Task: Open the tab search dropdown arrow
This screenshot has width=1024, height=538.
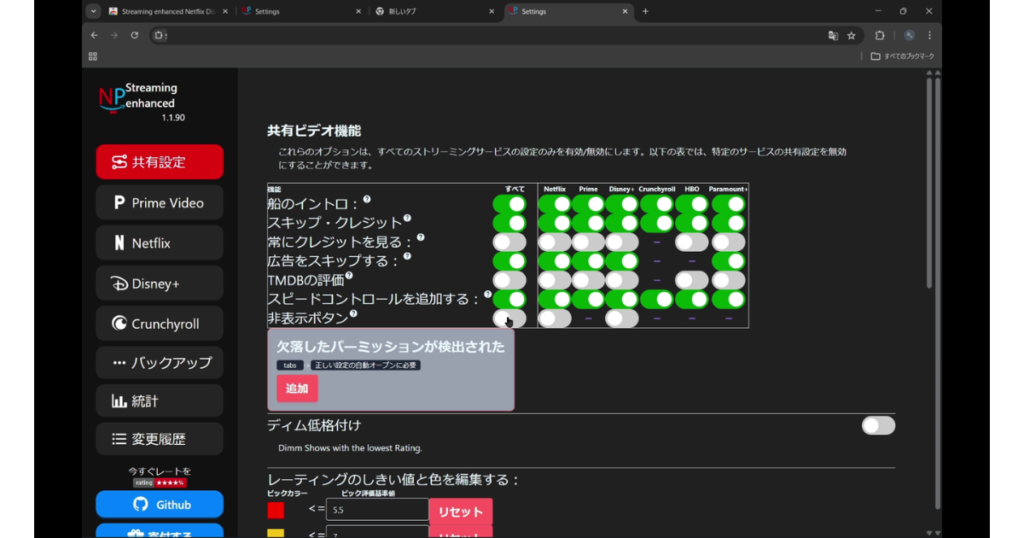Action: 93,11
